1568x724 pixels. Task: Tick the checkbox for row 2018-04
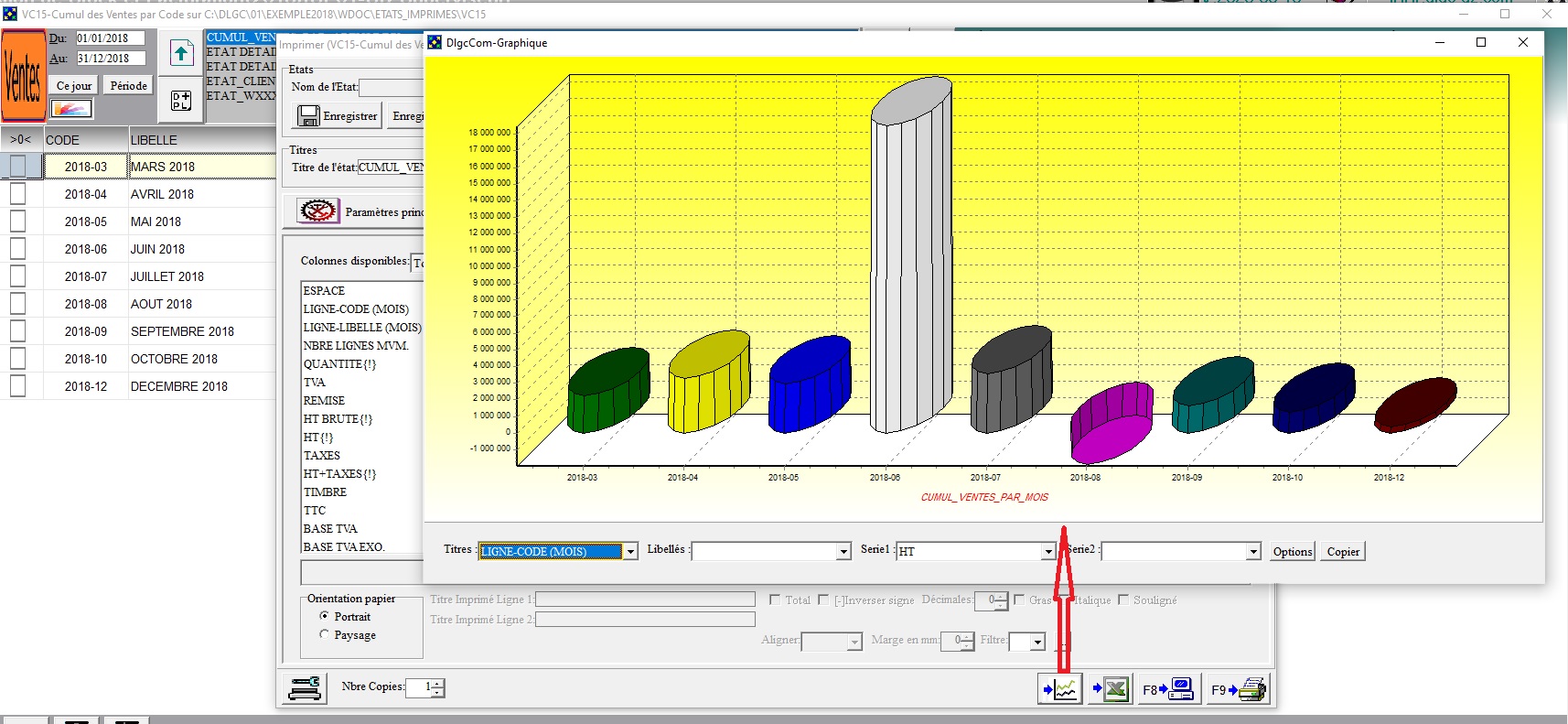point(17,193)
